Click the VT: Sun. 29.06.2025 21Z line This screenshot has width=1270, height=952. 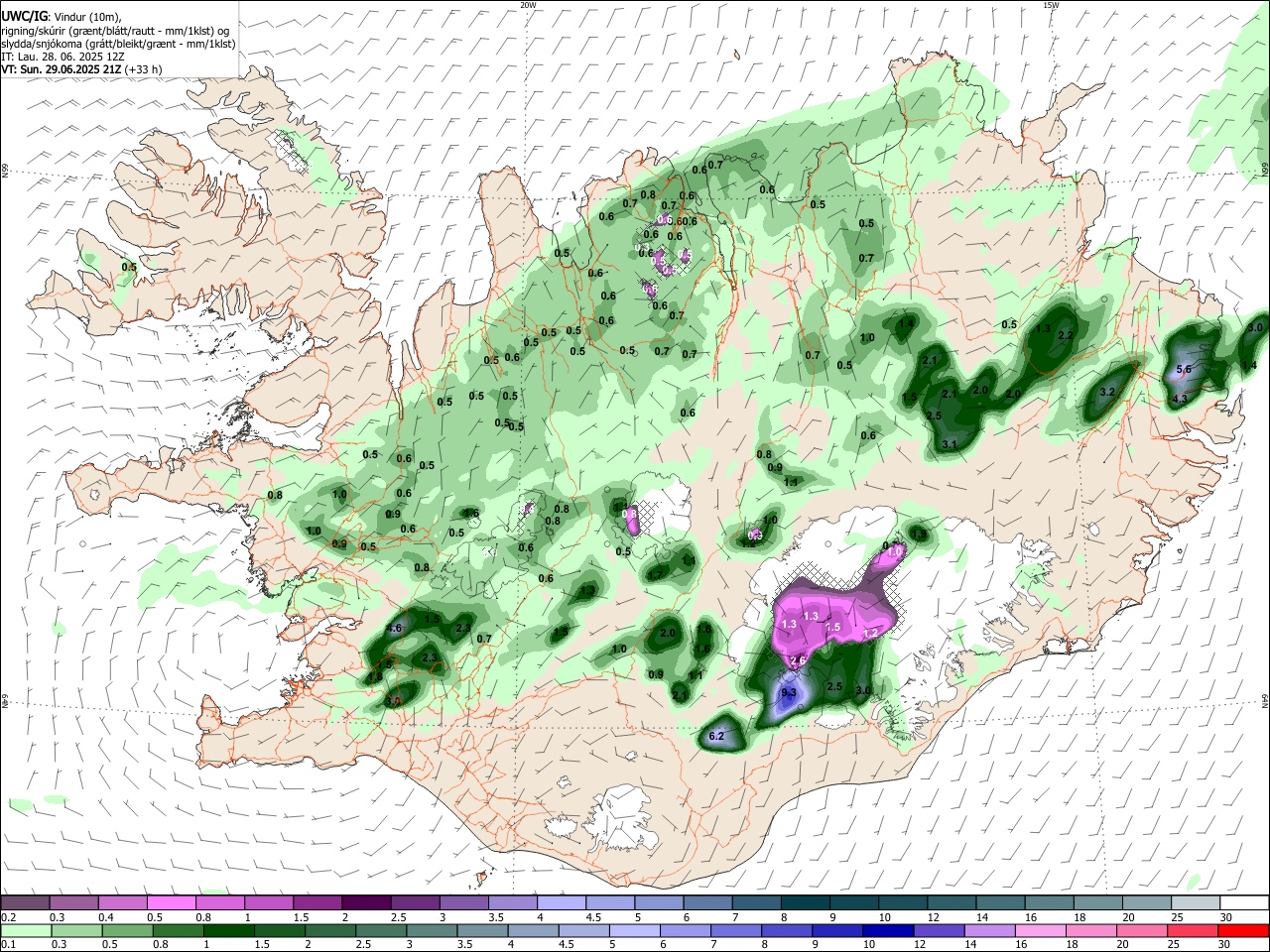click(x=81, y=69)
